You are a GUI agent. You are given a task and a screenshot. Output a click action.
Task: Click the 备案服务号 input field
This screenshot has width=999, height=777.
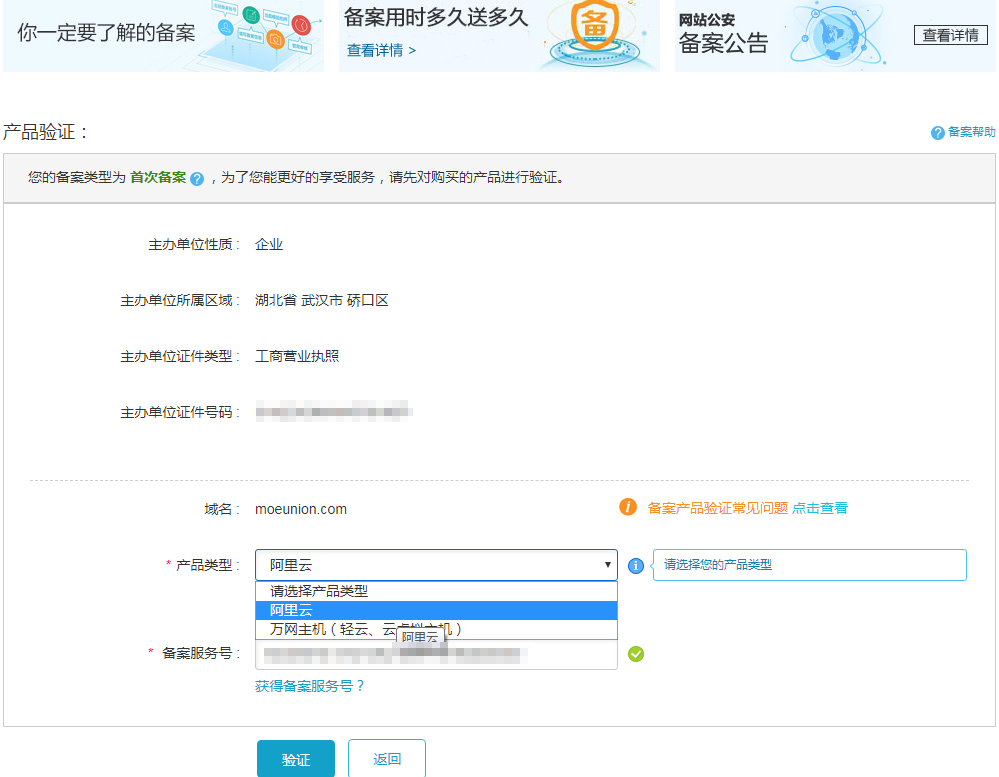[436, 654]
